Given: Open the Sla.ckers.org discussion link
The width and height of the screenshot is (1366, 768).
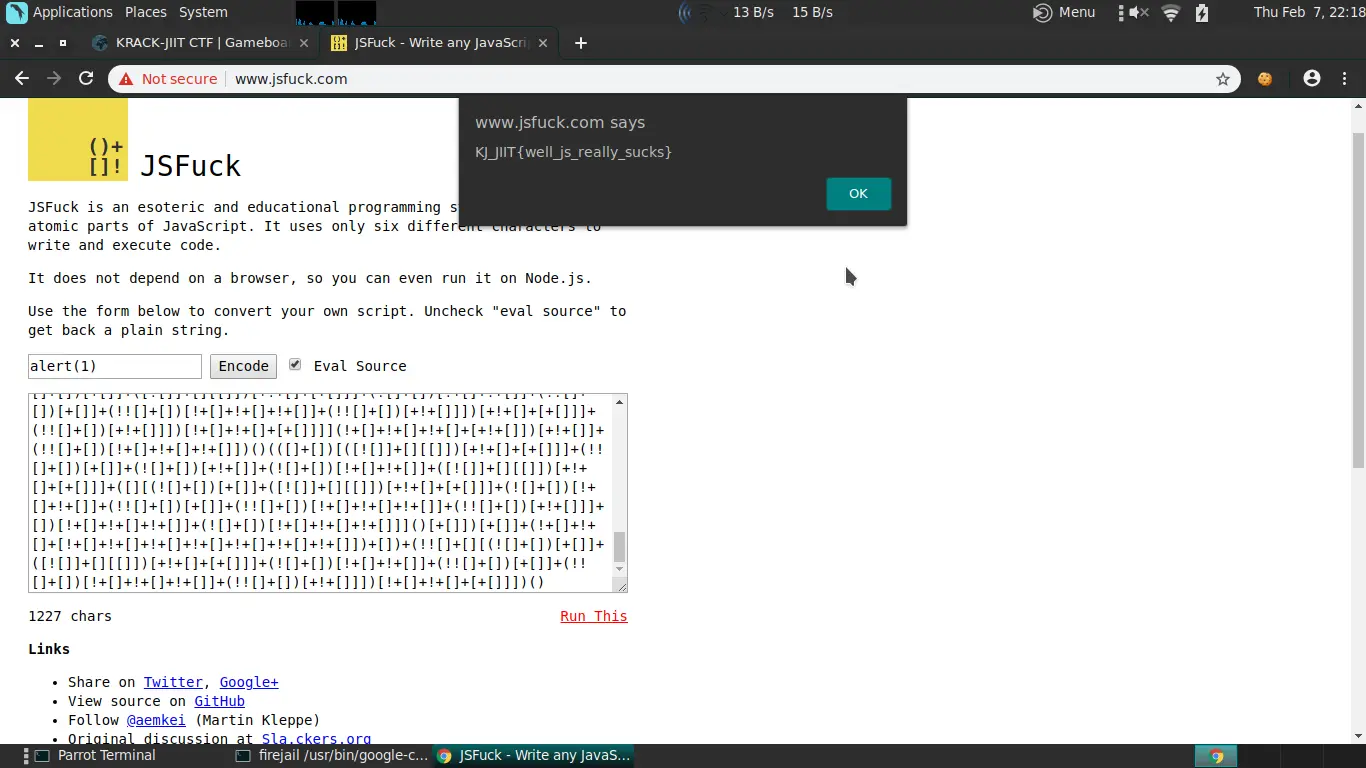Looking at the screenshot, I should click(316, 739).
